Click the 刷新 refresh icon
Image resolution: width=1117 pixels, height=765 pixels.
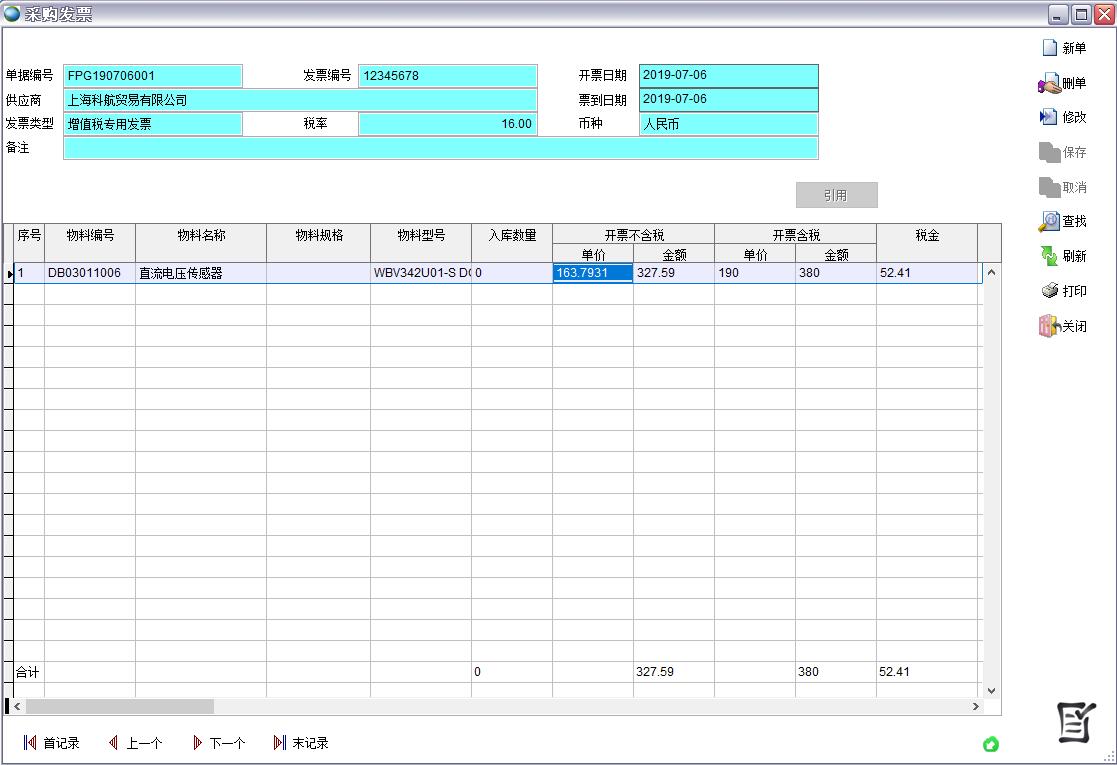point(1050,256)
